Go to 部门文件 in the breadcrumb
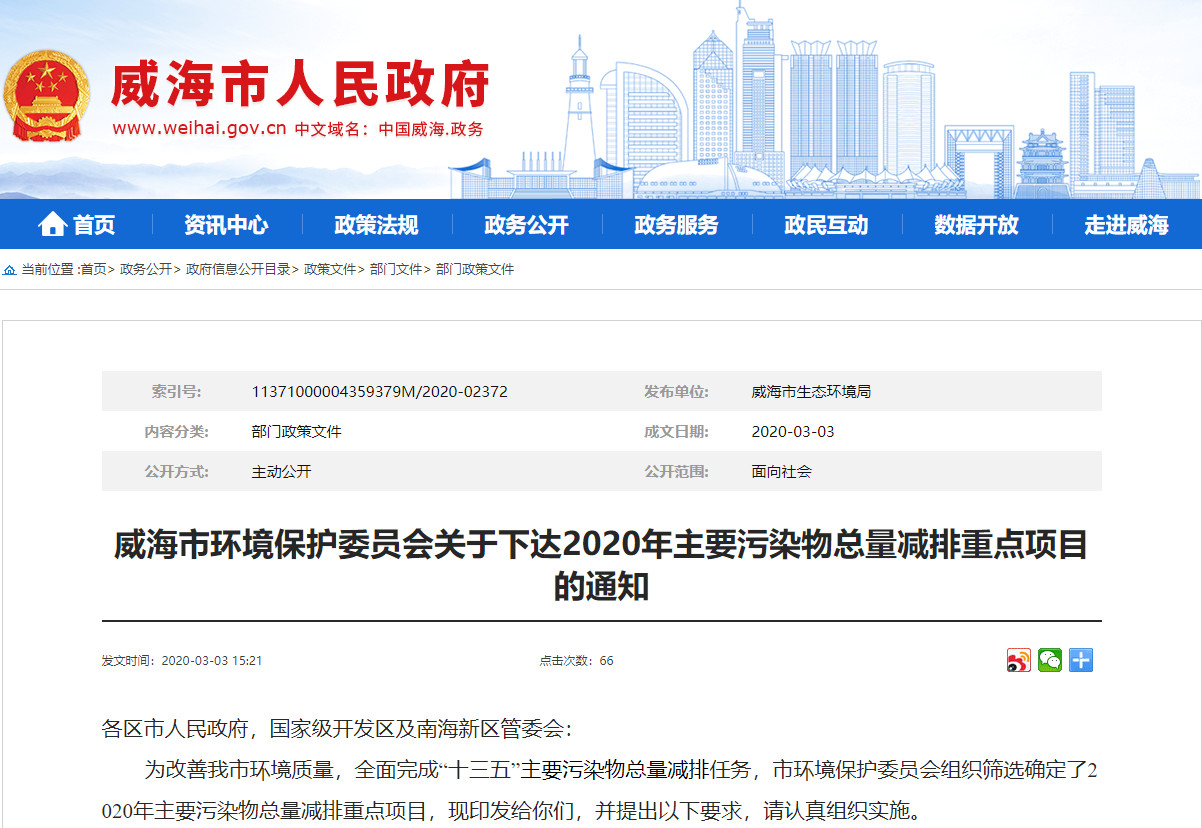Viewport: 1202px width, 828px height. [396, 270]
